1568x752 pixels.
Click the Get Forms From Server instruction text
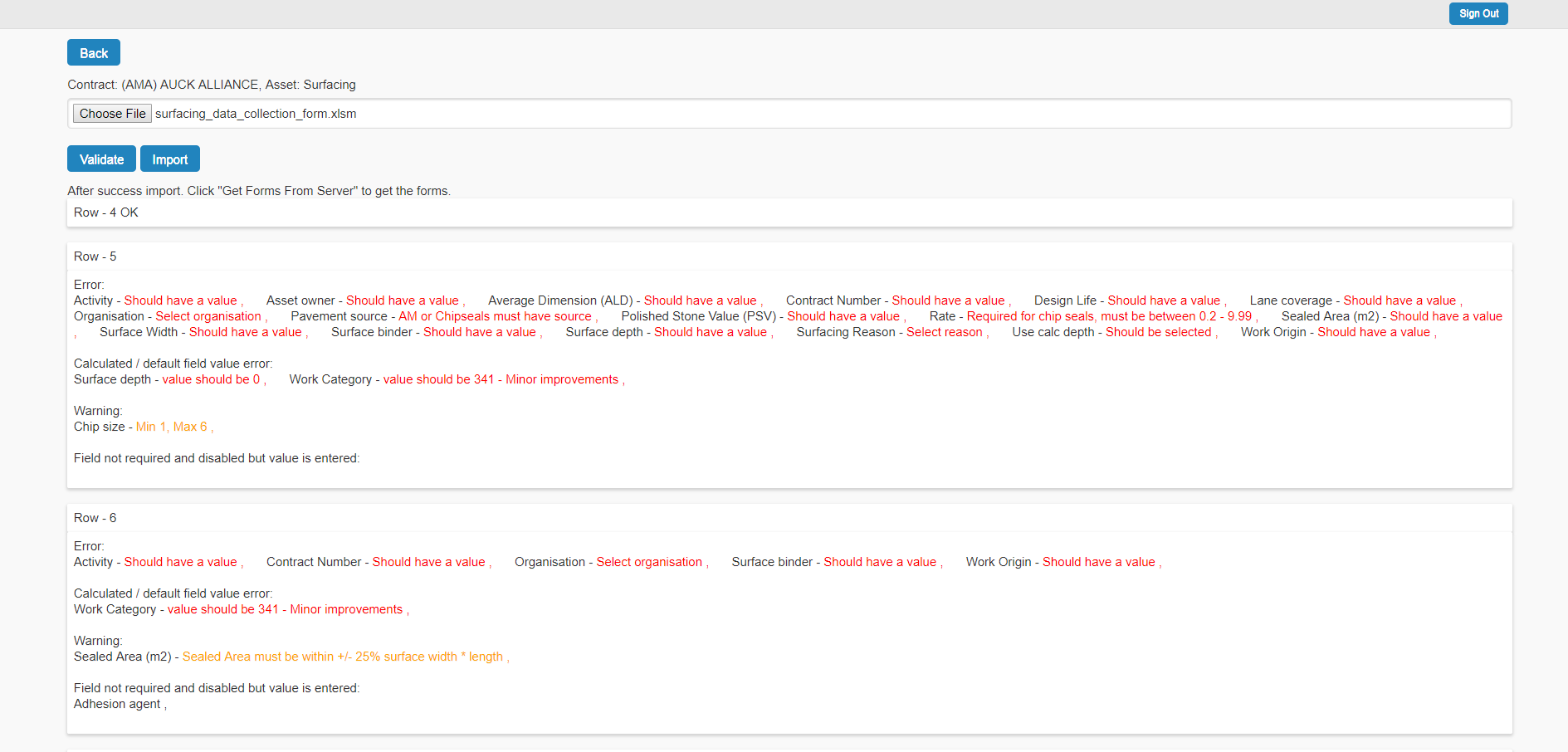tap(259, 191)
